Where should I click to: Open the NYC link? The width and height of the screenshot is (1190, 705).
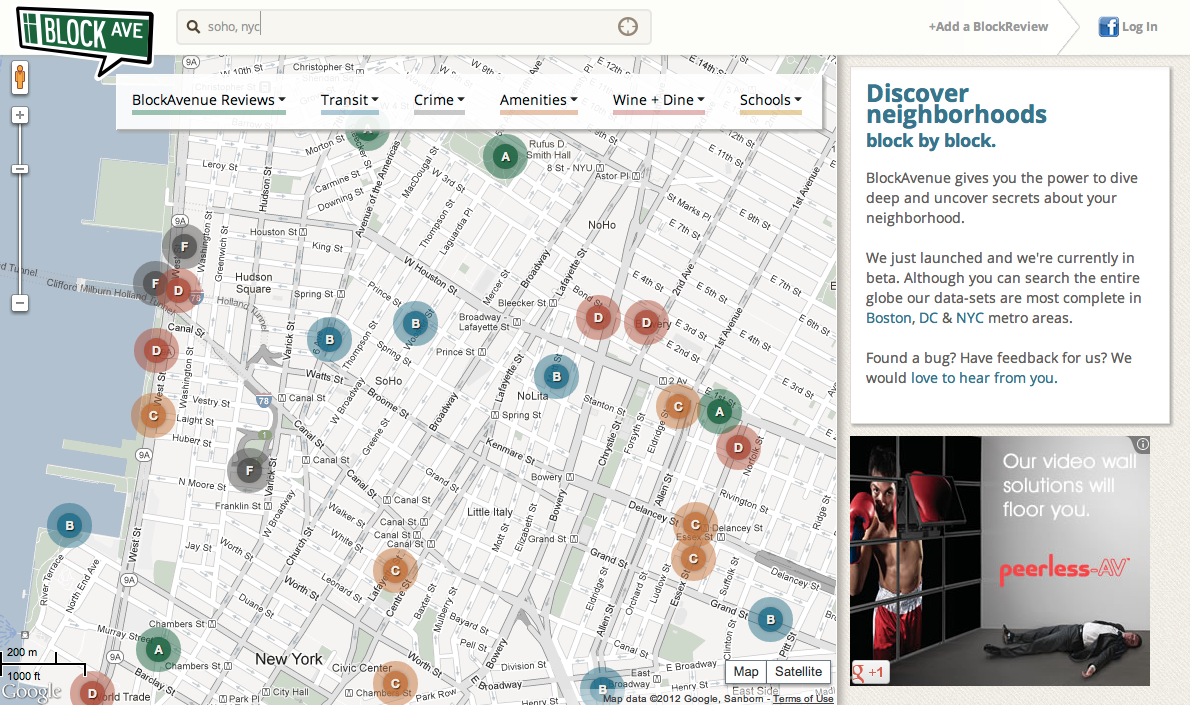[x=969, y=318]
